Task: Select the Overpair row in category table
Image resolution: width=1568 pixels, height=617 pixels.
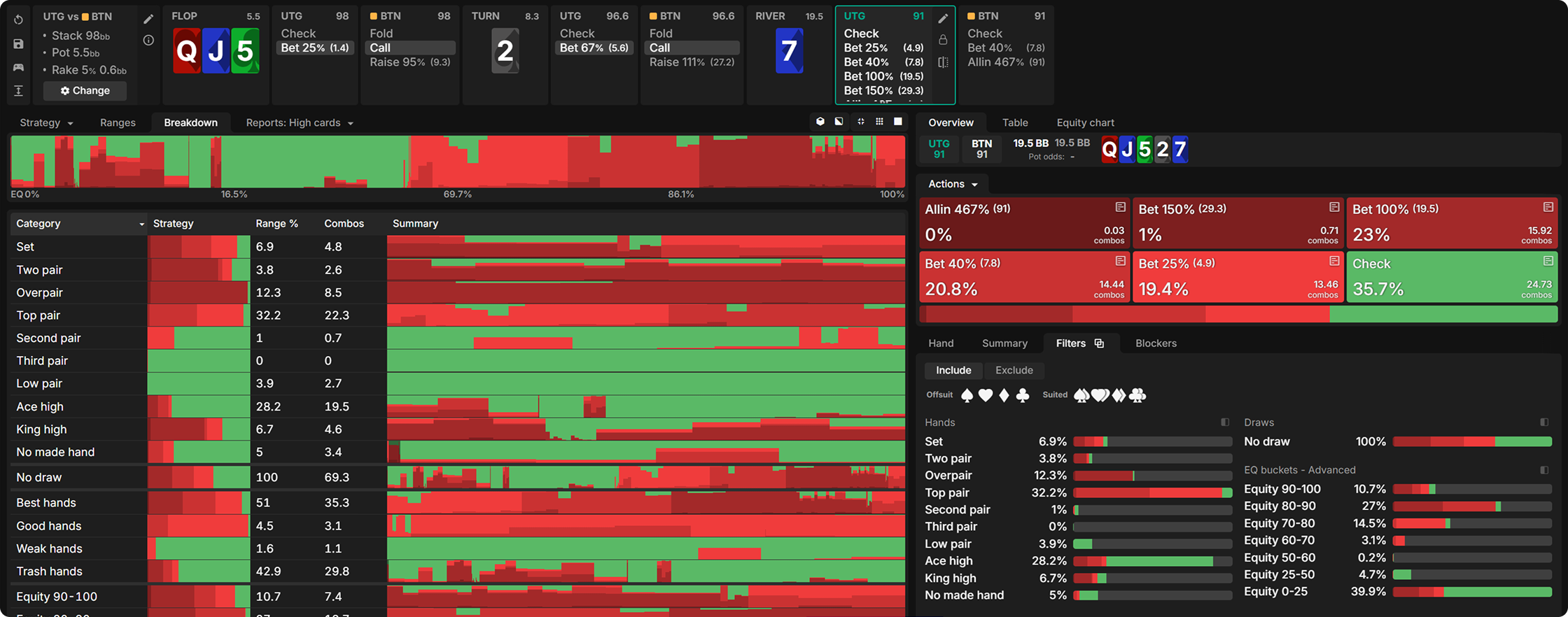Action: click(x=39, y=292)
